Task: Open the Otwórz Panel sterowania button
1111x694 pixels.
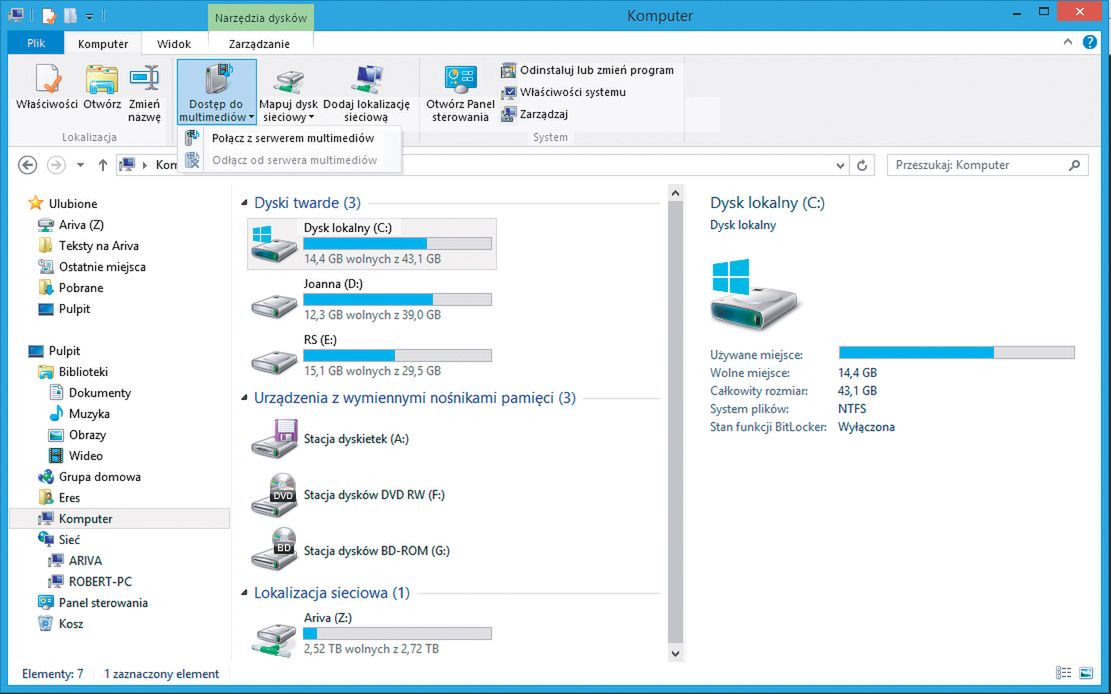Action: 461,94
